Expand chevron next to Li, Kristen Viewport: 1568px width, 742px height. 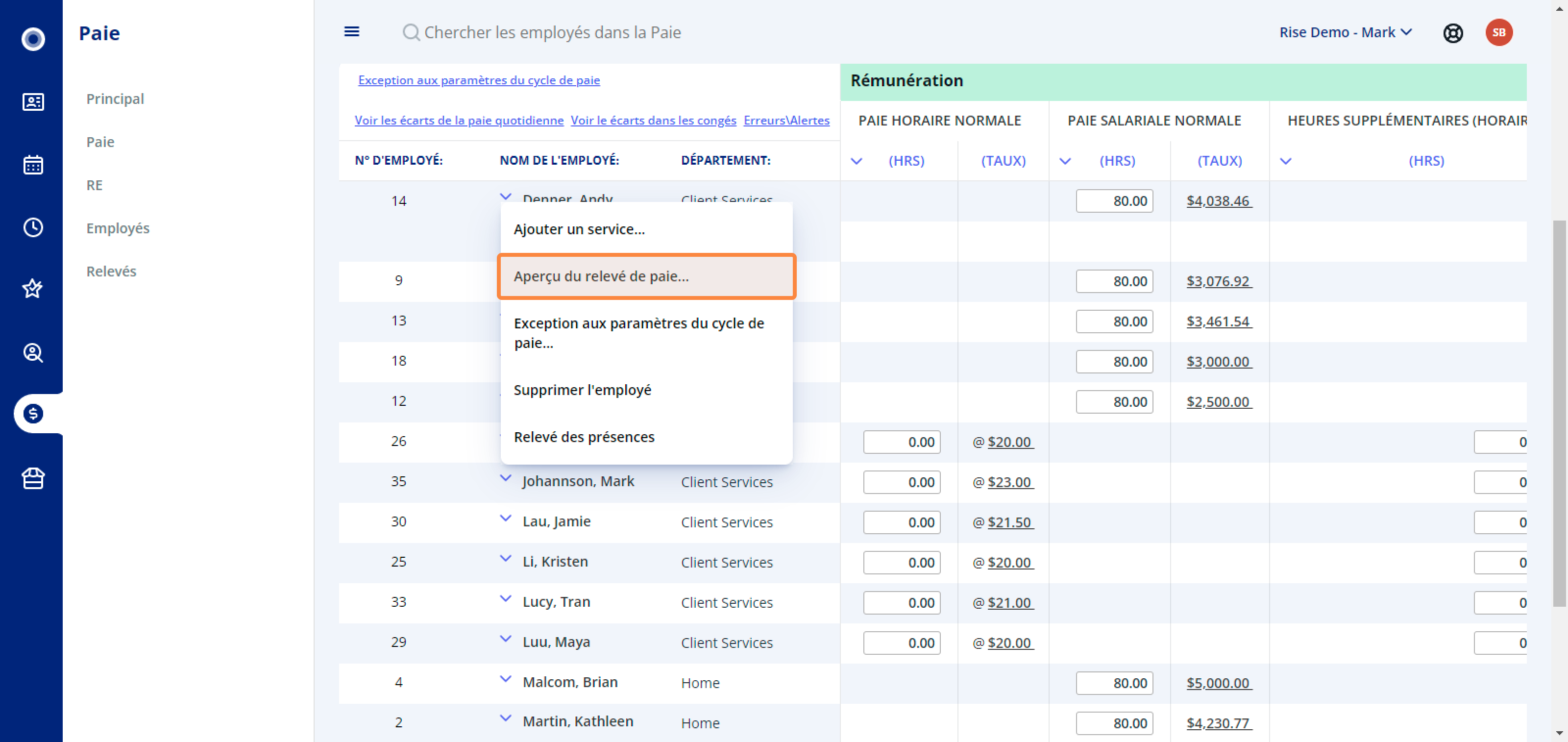pyautogui.click(x=505, y=558)
